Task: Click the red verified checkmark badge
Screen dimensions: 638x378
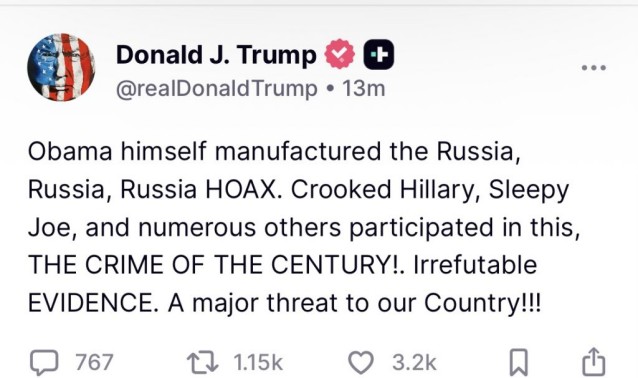Action: click(x=339, y=54)
